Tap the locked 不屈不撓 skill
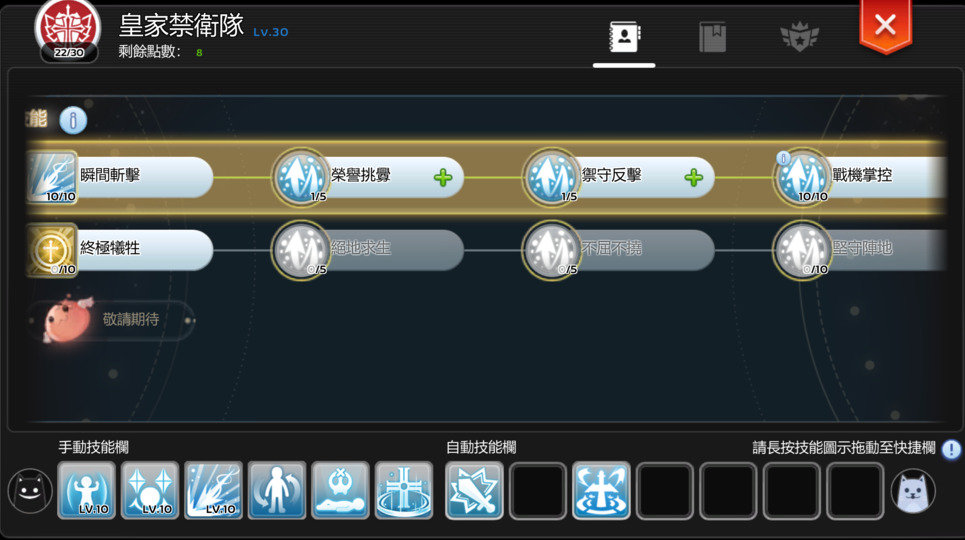This screenshot has height=540, width=965. (x=618, y=250)
